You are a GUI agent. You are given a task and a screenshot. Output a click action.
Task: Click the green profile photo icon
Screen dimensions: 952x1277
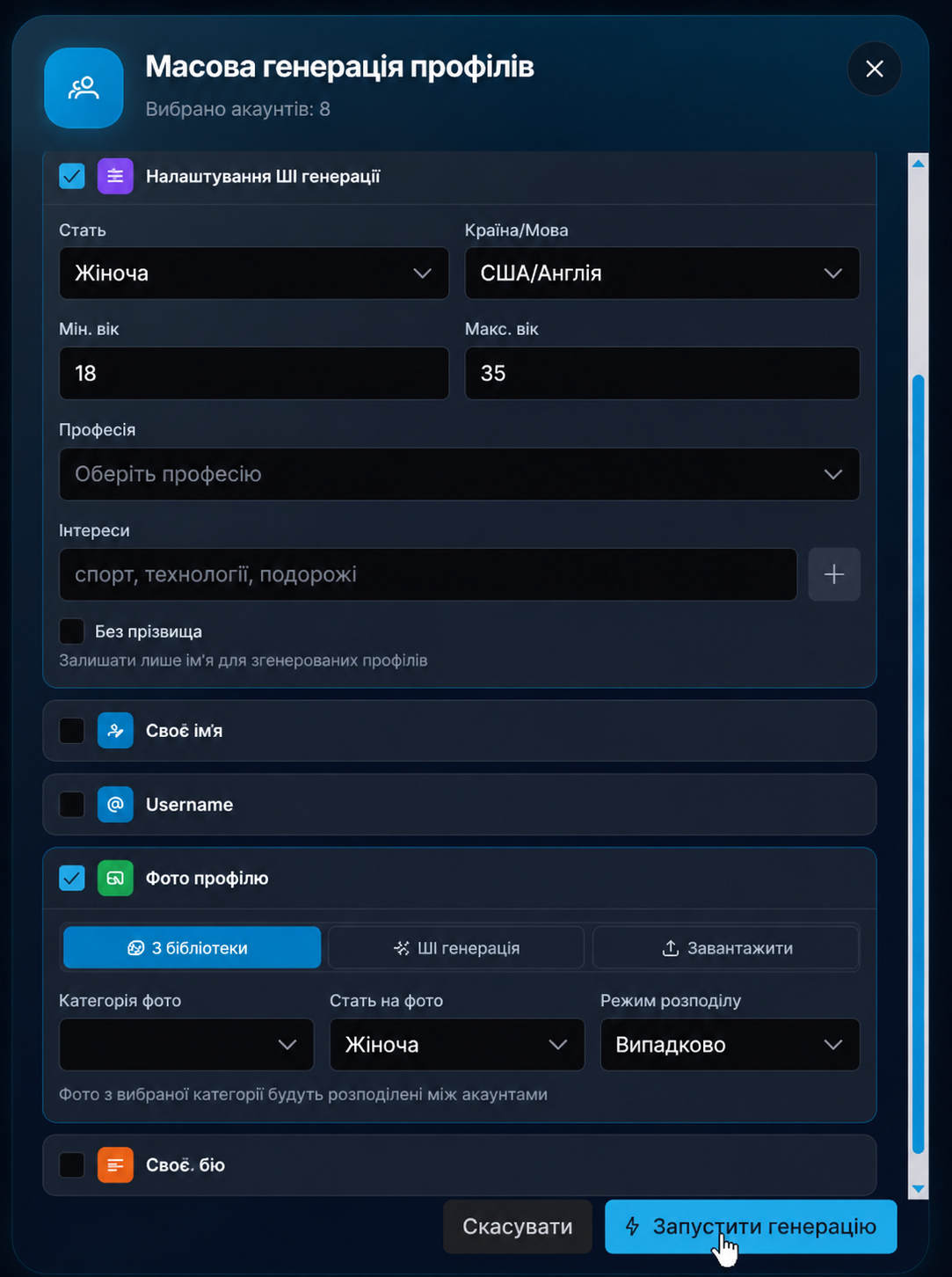coord(115,878)
